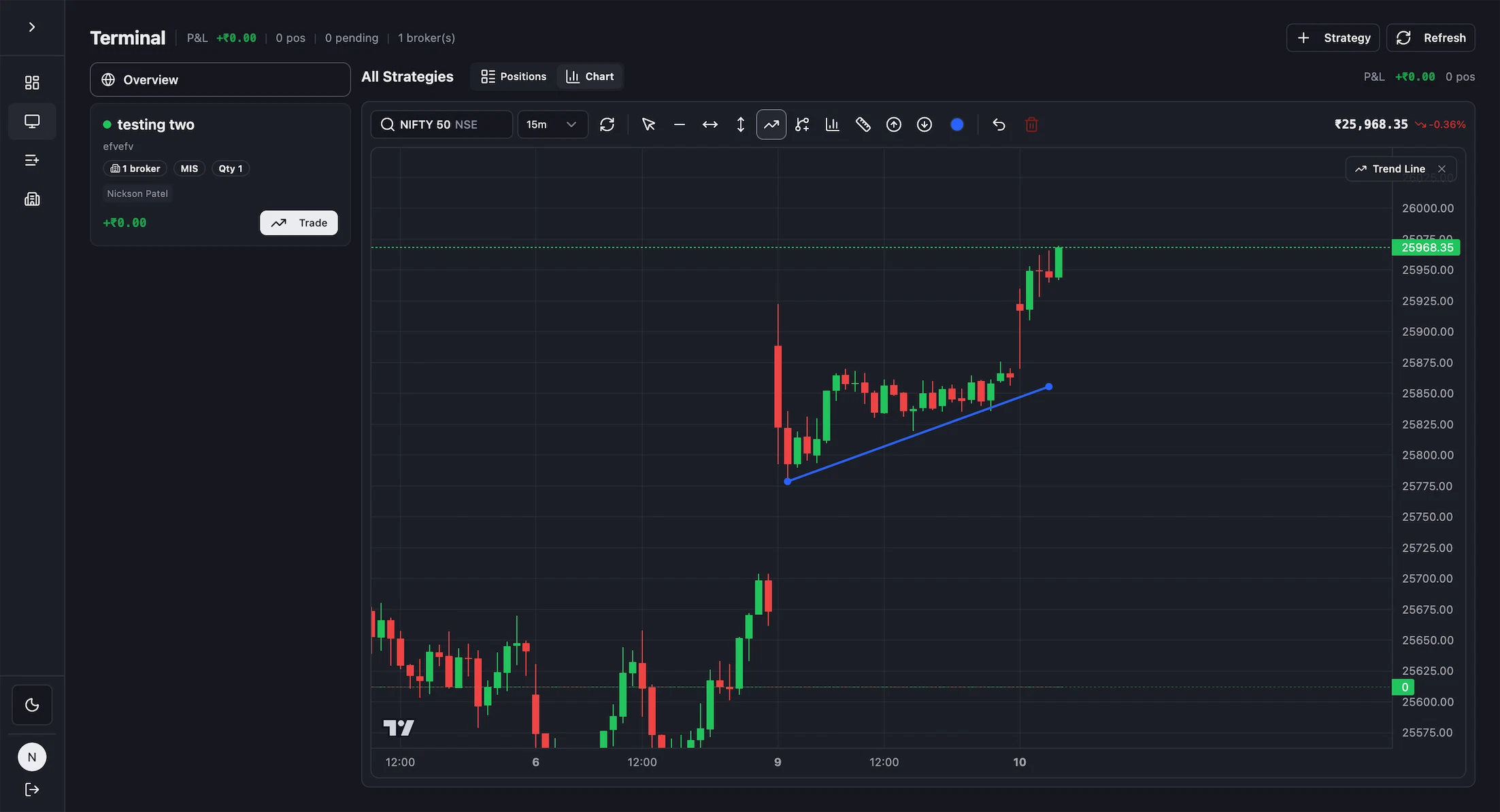Click the green 0 price axis marker
The height and width of the screenshot is (812, 1500).
click(x=1404, y=687)
